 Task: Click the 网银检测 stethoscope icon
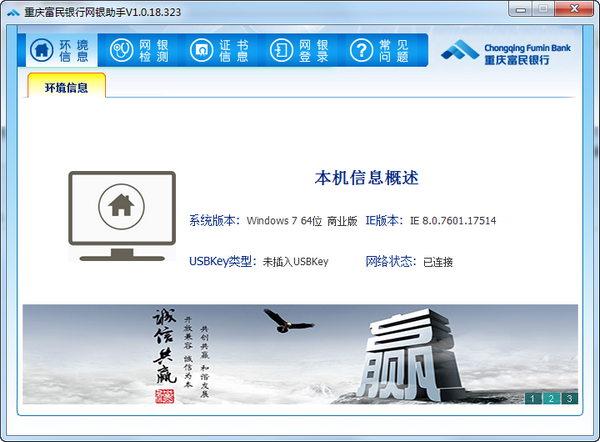pyautogui.click(x=121, y=50)
